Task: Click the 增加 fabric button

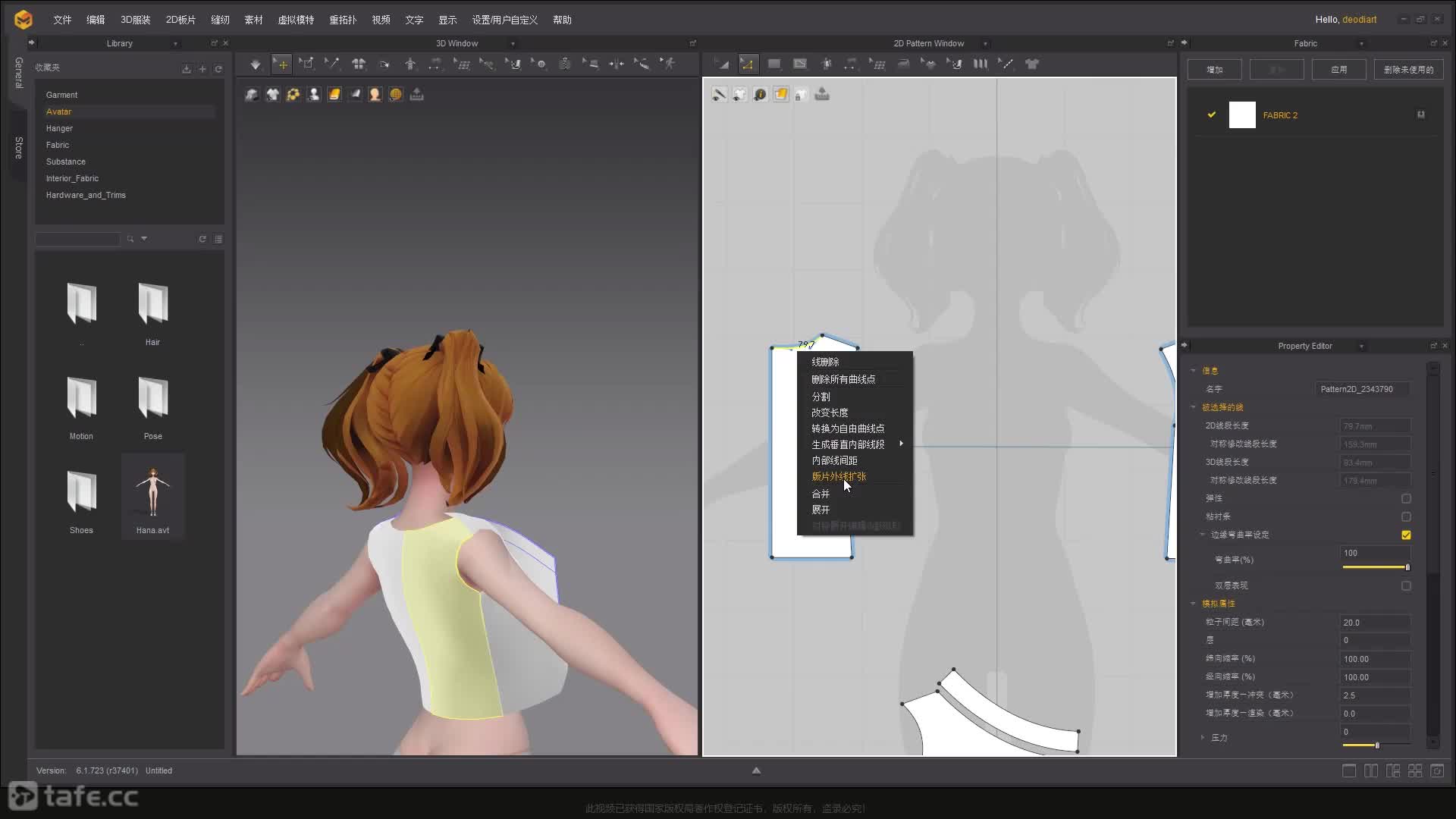Action: point(1215,70)
